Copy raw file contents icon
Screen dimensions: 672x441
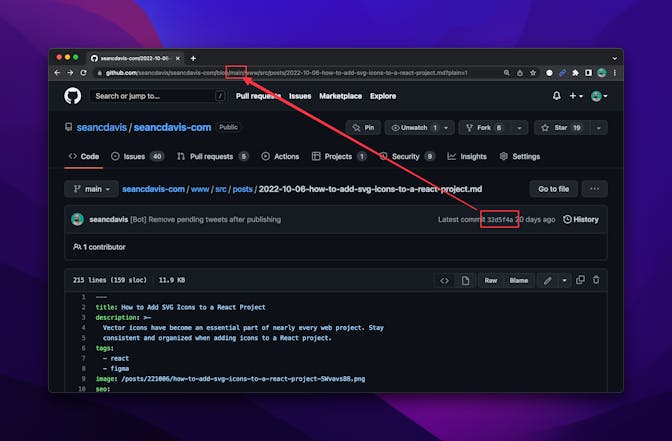(x=581, y=280)
